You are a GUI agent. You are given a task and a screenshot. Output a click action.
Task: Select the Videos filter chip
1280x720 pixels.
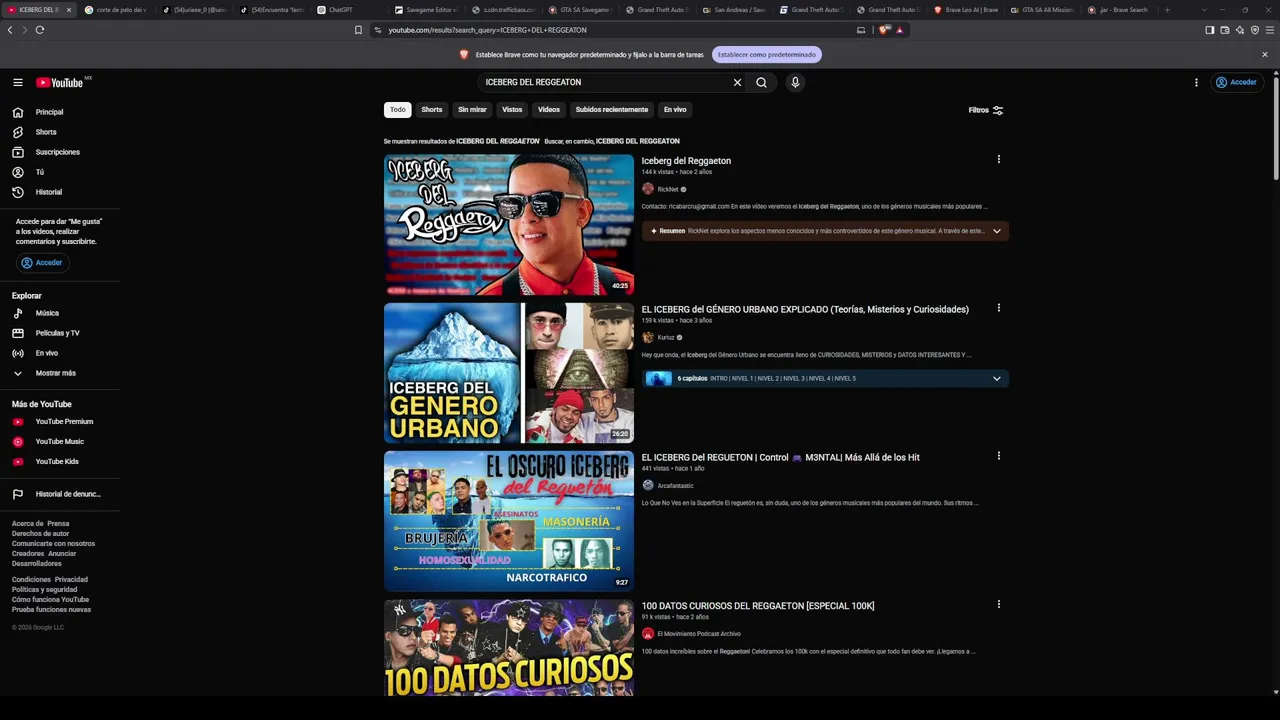click(549, 110)
